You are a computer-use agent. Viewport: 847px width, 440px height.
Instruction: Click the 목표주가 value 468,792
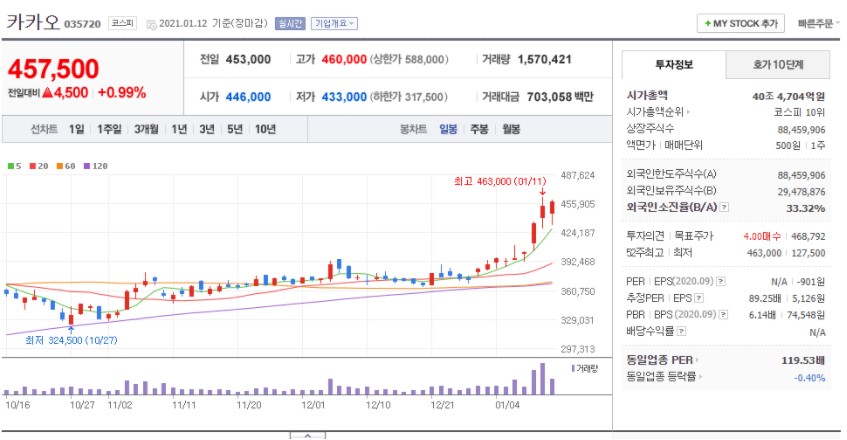point(808,236)
